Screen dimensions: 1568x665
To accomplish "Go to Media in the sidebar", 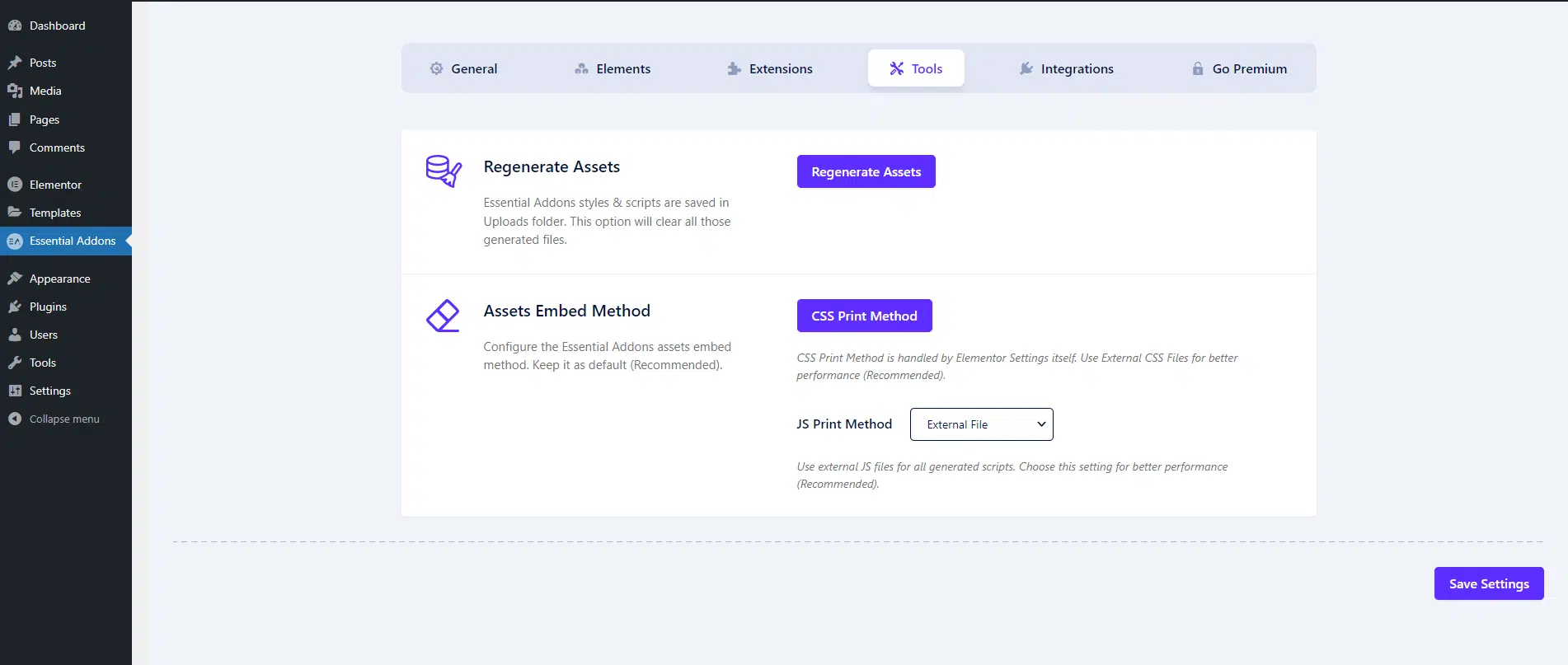I will pos(66,91).
